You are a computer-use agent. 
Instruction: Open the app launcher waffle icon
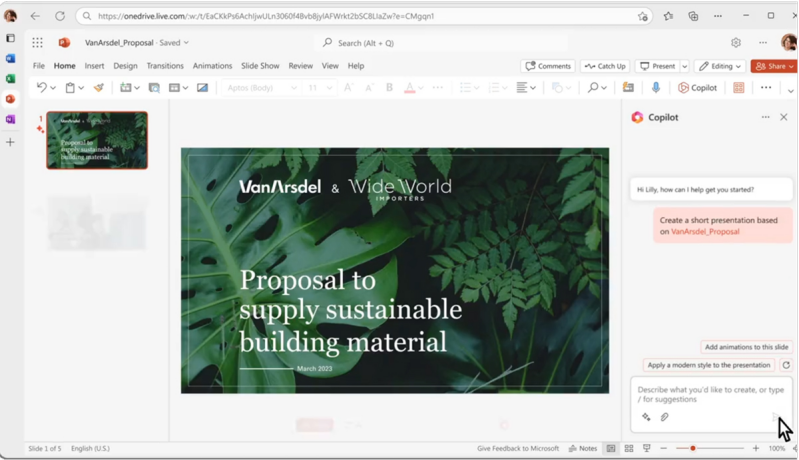37,43
